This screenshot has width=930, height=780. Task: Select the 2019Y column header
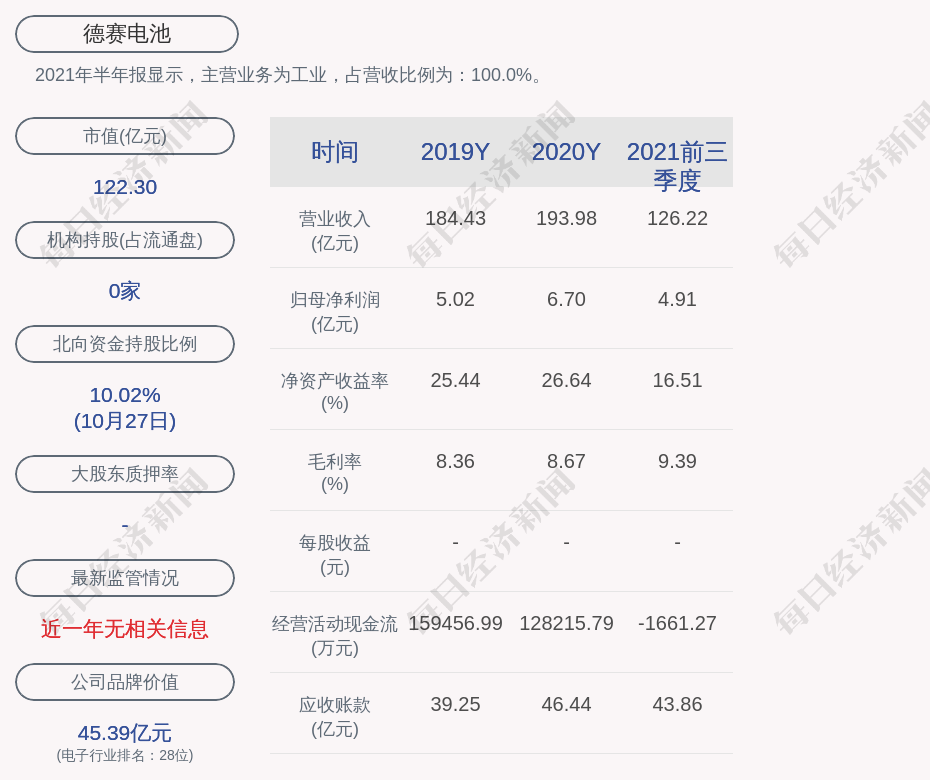pos(455,152)
